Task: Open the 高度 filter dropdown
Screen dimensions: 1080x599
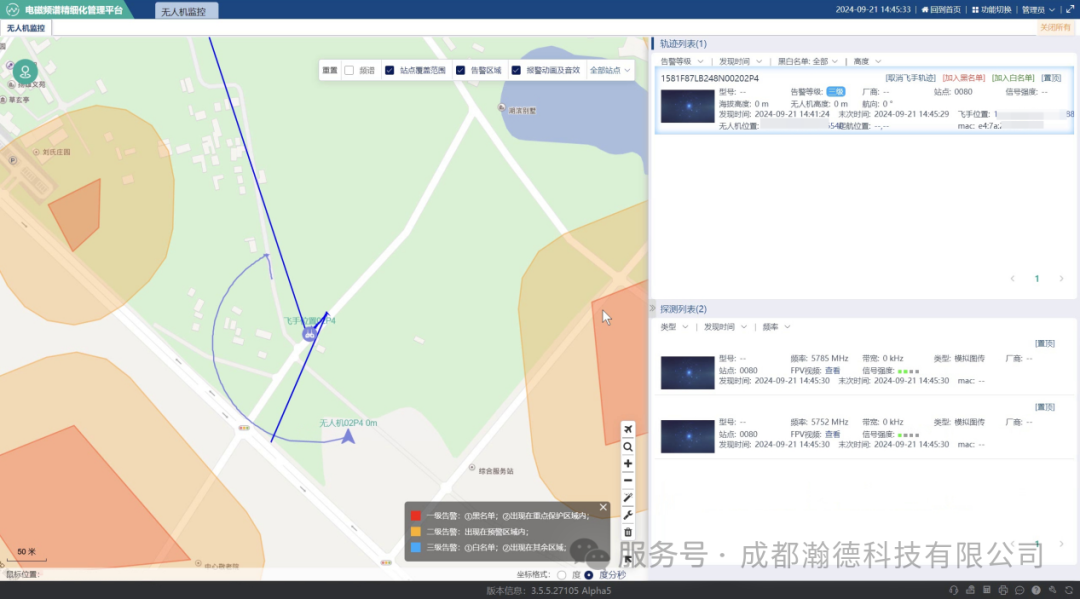Action: coord(867,61)
